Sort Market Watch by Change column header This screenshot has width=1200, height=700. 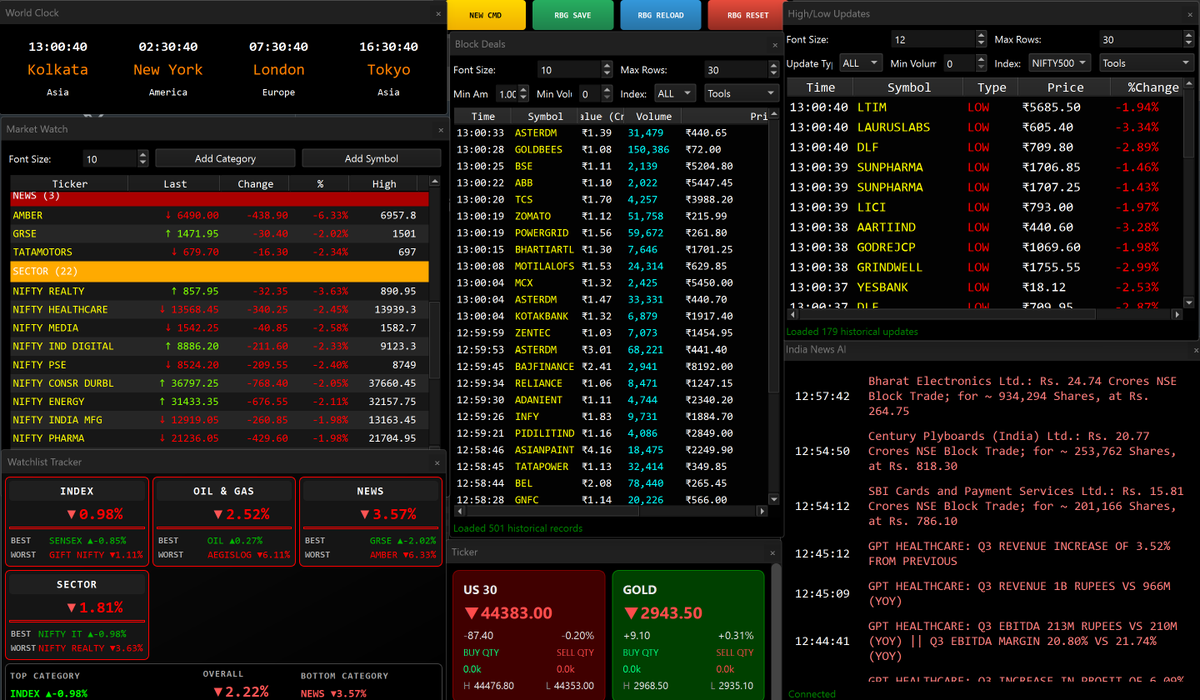(x=256, y=183)
